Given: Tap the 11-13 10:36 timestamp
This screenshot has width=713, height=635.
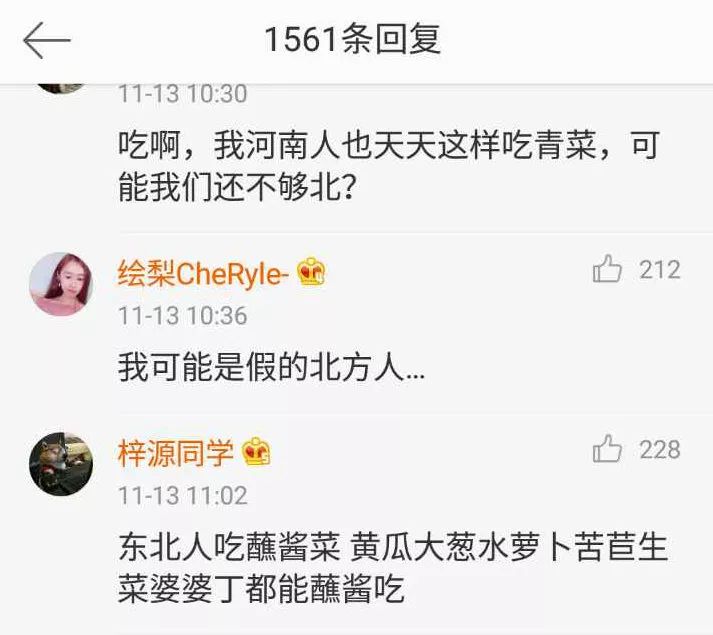Looking at the screenshot, I should tap(183, 315).
